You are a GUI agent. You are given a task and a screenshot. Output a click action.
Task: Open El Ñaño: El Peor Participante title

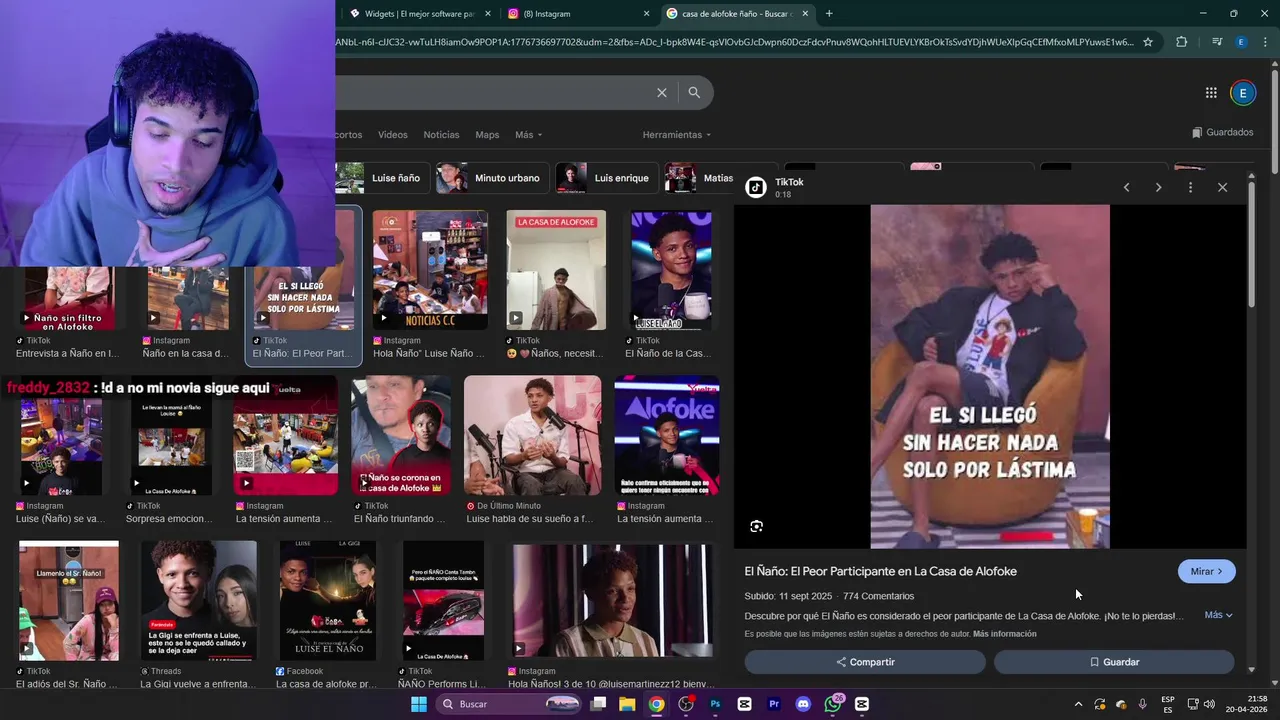880,571
